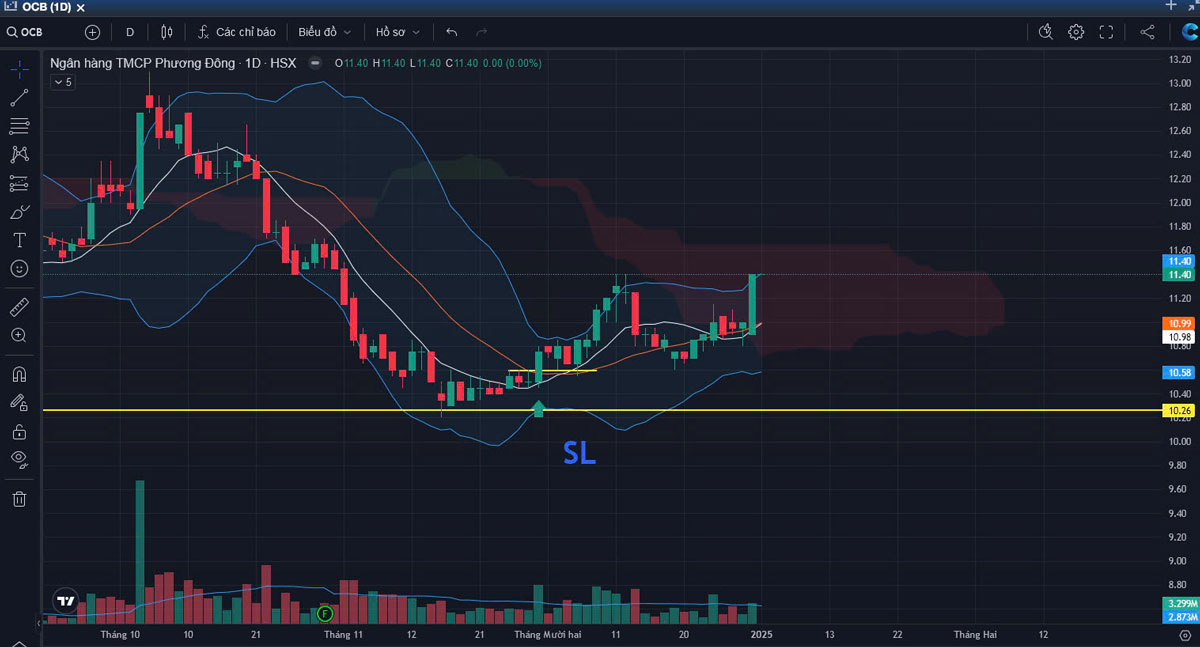Select the brush drawing tool

tap(19, 212)
